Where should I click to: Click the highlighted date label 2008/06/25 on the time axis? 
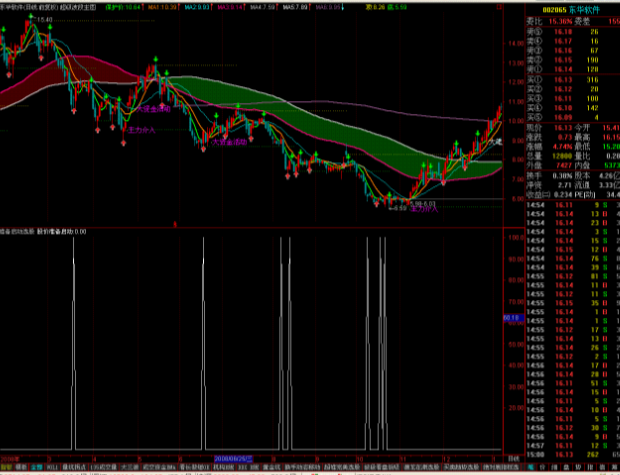pos(233,459)
